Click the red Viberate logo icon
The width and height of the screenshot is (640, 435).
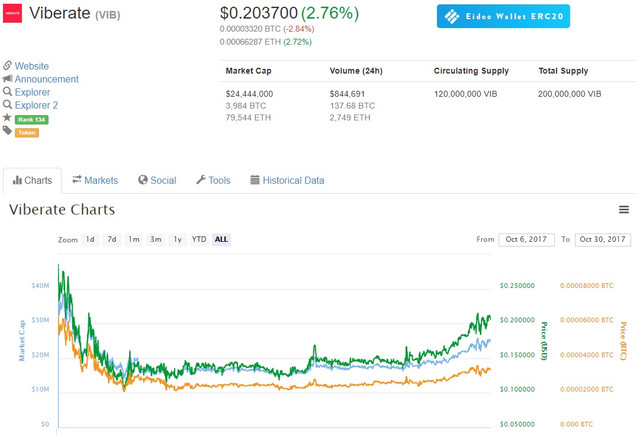pyautogui.click(x=12, y=13)
